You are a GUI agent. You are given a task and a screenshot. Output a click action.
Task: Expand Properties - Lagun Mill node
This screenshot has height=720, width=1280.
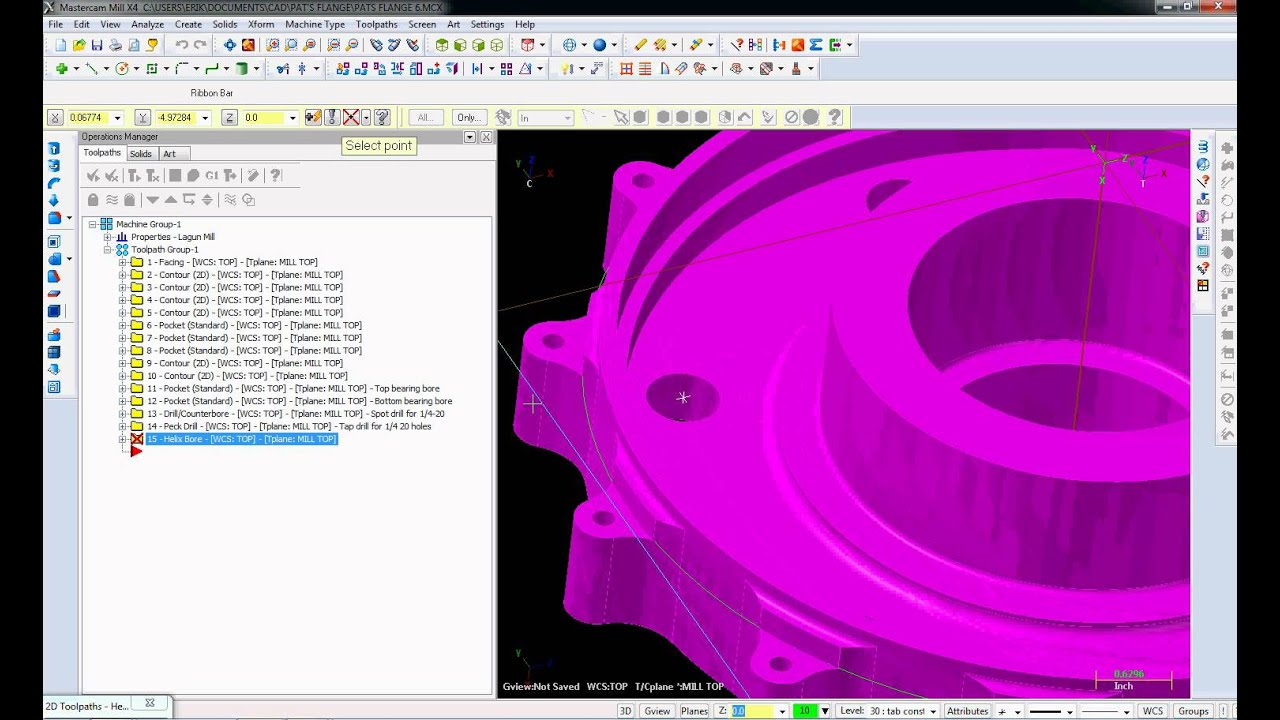tap(108, 237)
